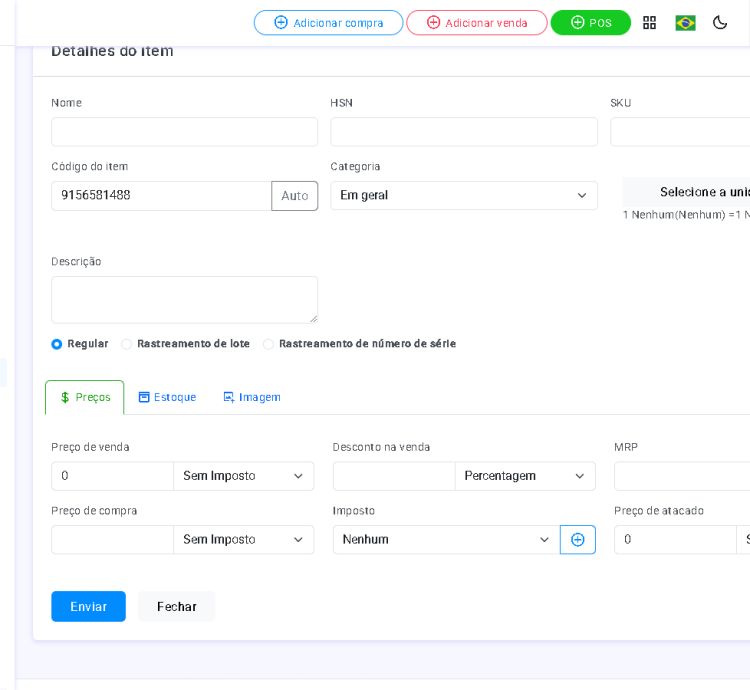
Task: Click the Nome input field
Action: pos(184,132)
